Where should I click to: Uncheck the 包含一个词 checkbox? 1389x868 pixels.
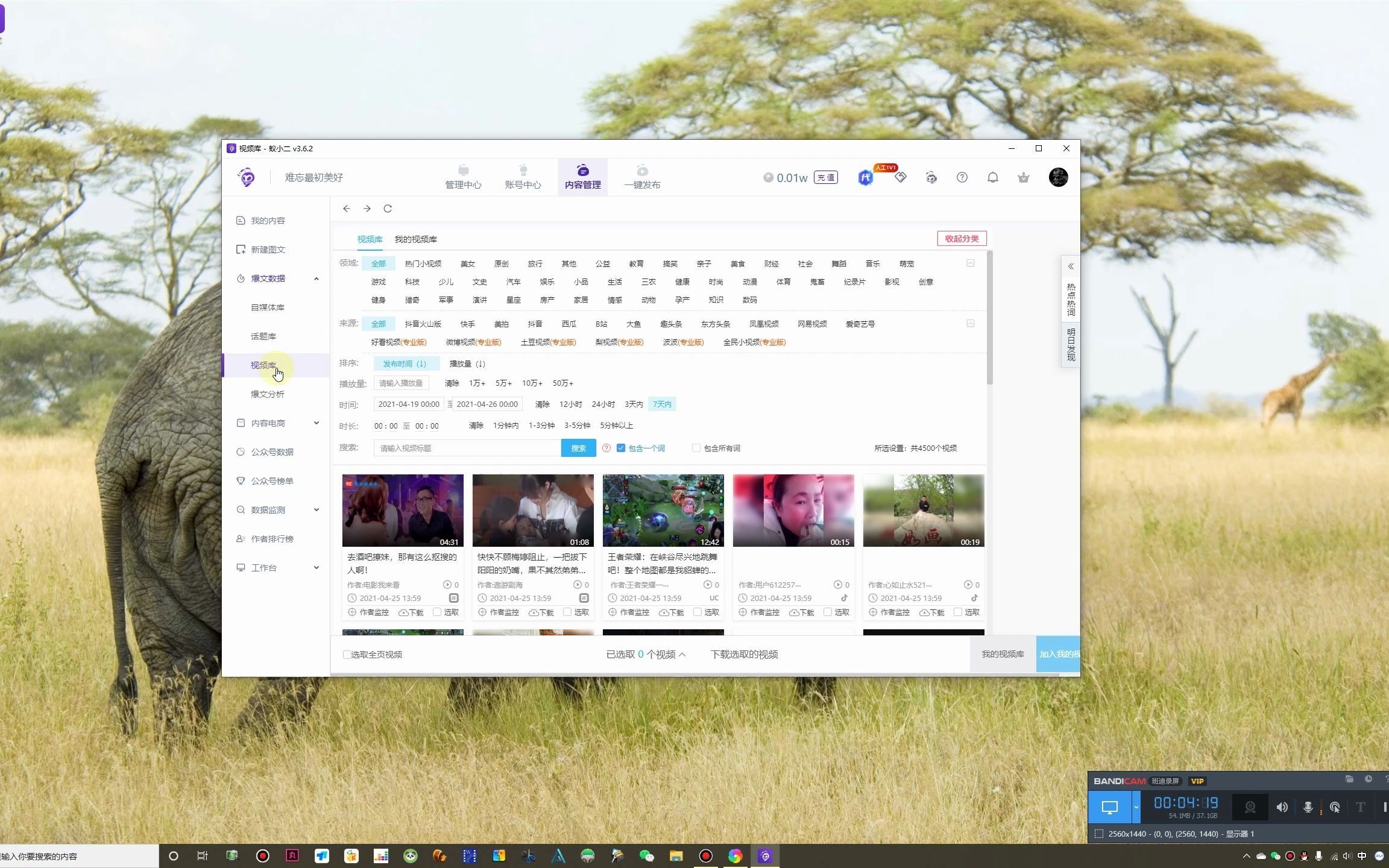[x=621, y=448]
